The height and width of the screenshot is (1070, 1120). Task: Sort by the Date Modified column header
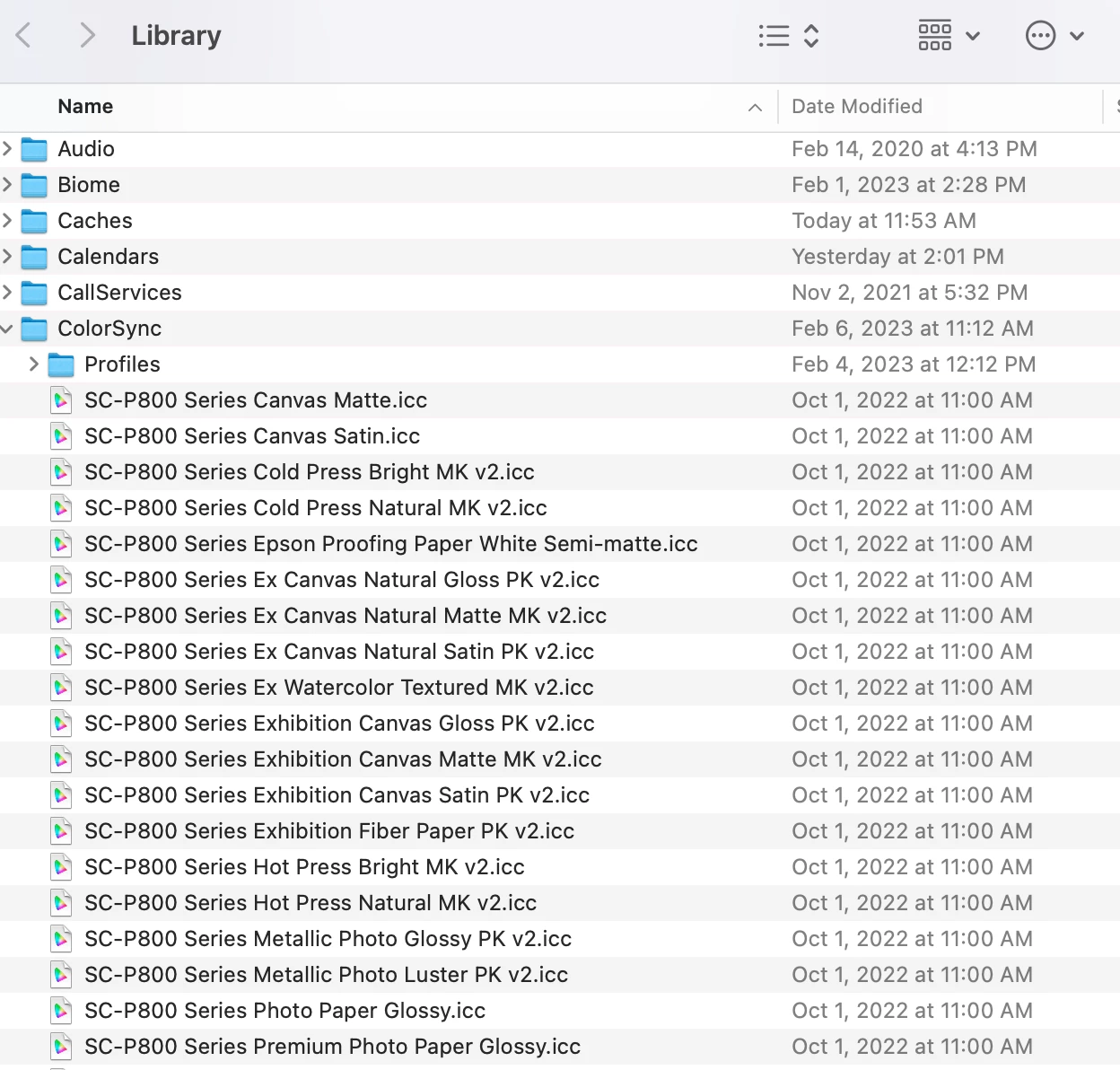point(856,107)
